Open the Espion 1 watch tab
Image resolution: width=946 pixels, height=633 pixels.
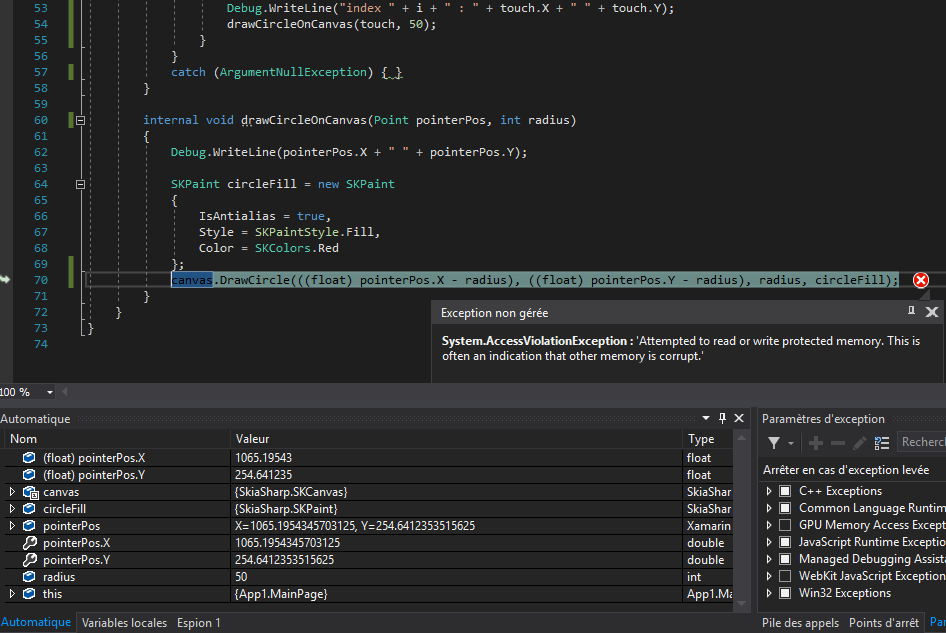tap(198, 623)
